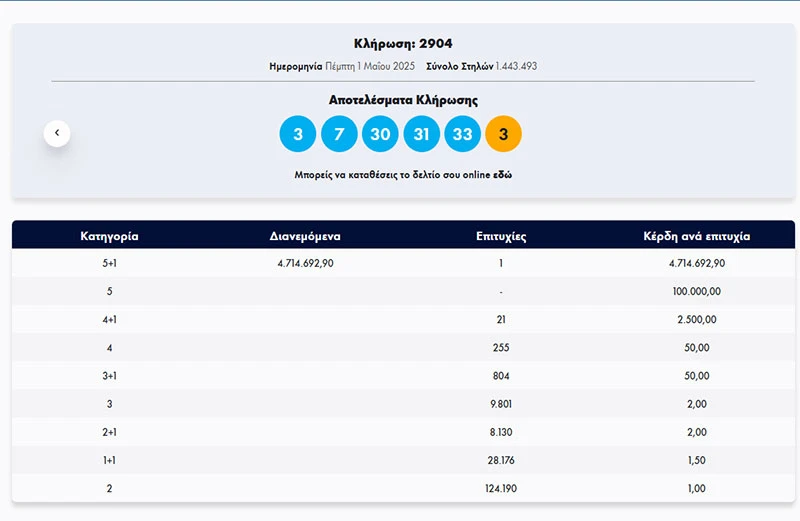The width and height of the screenshot is (800, 521).
Task: Click the 4.714.692,90 amount under Διανεμόμενα
Action: [x=305, y=264]
